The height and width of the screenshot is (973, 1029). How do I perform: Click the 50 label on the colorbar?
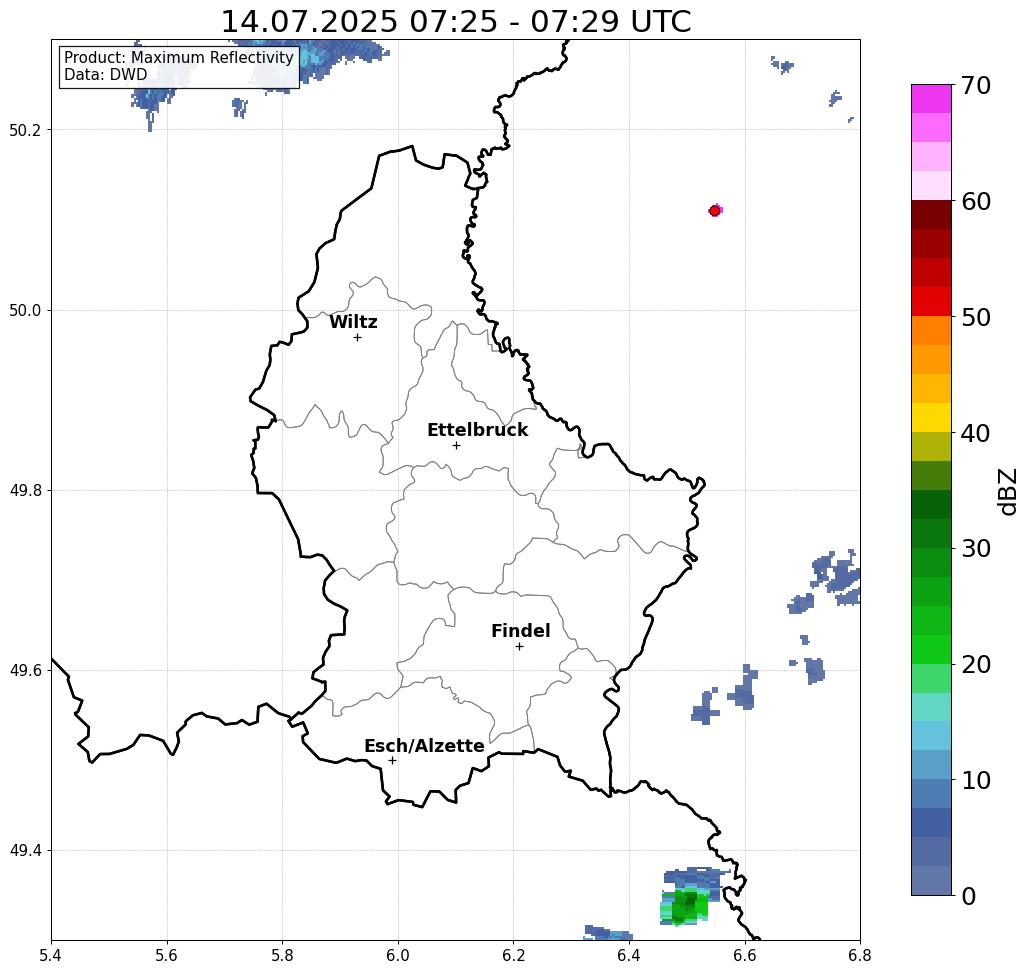(x=976, y=318)
